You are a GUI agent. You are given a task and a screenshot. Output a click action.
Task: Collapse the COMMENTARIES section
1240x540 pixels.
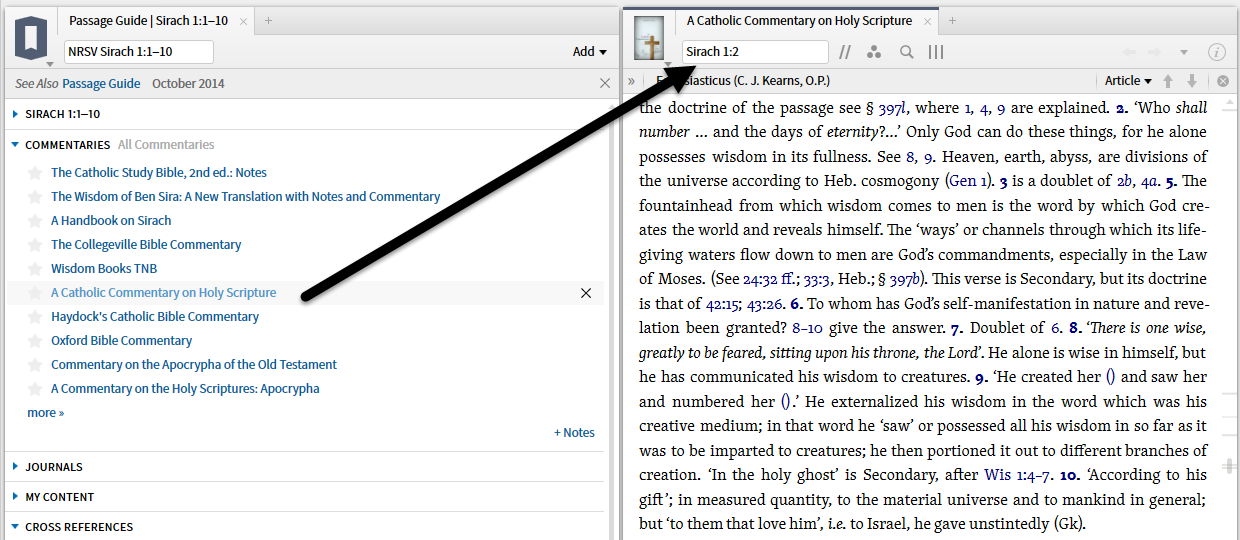(x=15, y=145)
